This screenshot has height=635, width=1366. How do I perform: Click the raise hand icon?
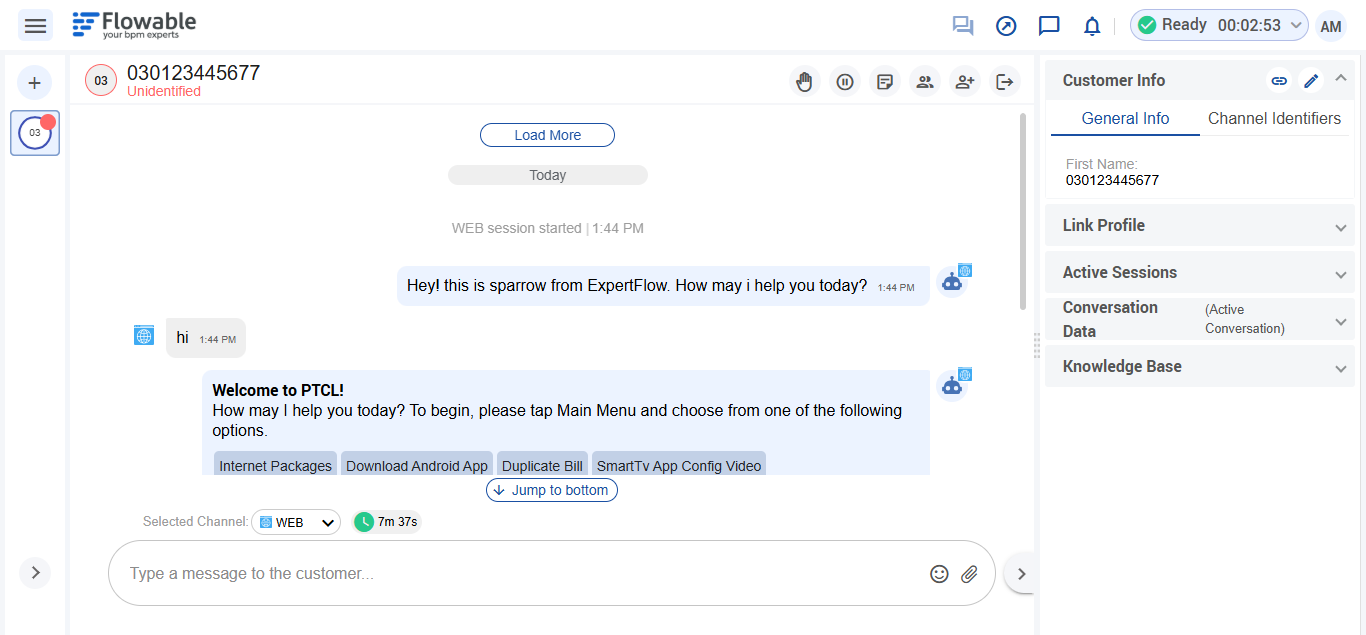pyautogui.click(x=804, y=82)
